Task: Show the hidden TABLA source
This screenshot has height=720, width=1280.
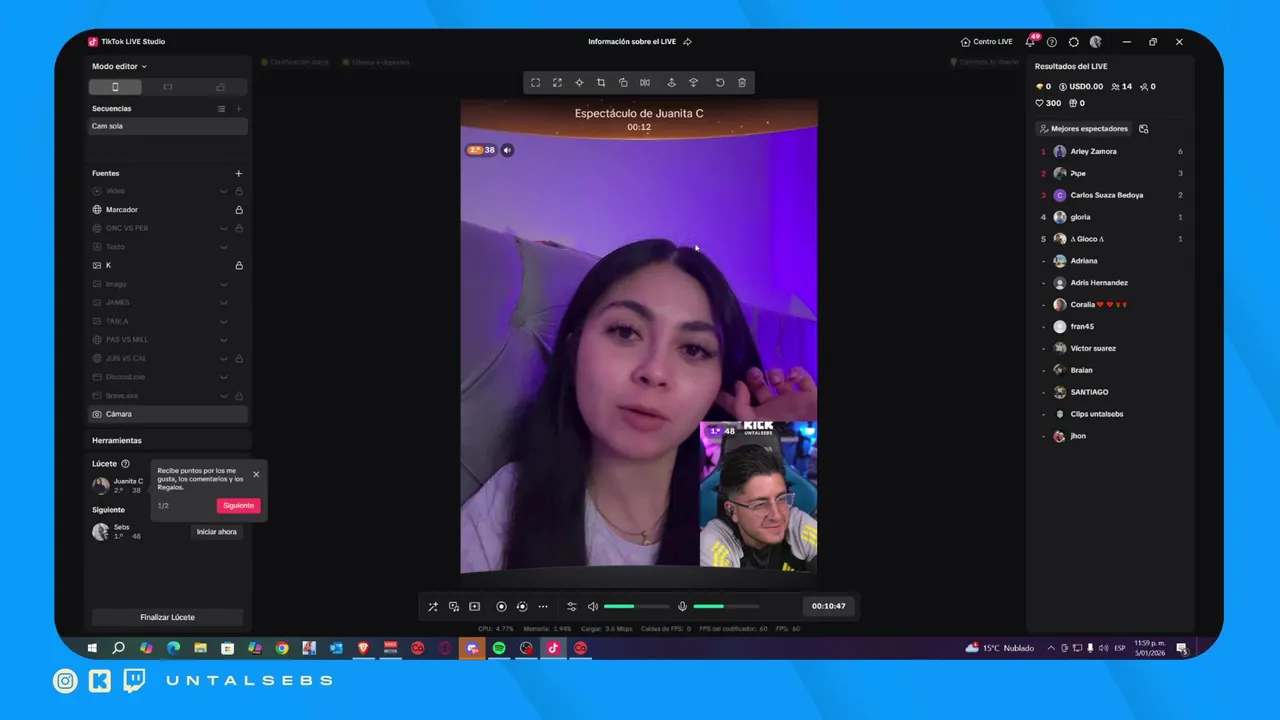Action: pos(224,321)
